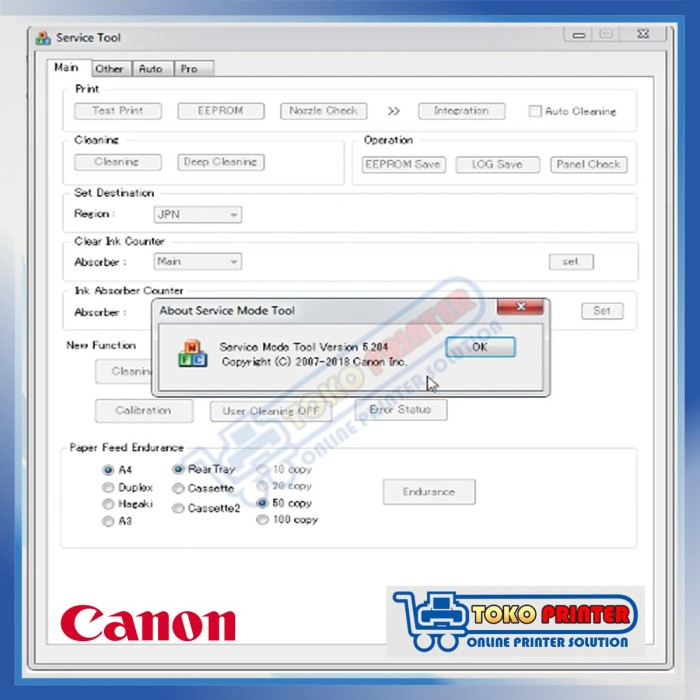Select the A3 radio button

click(x=108, y=521)
